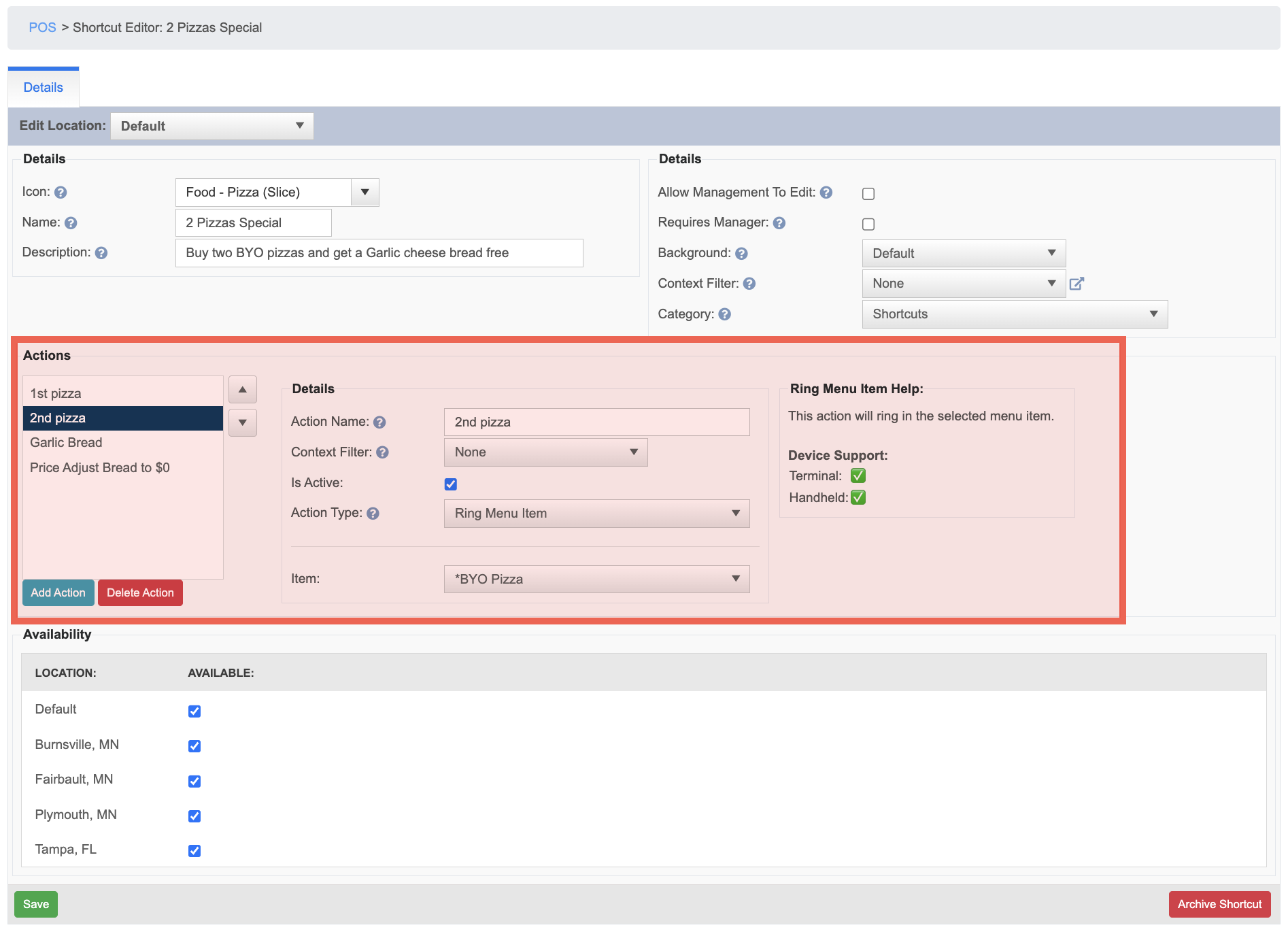Open the external link icon next to Context Filter
The image size is (1288, 936).
pyautogui.click(x=1077, y=284)
